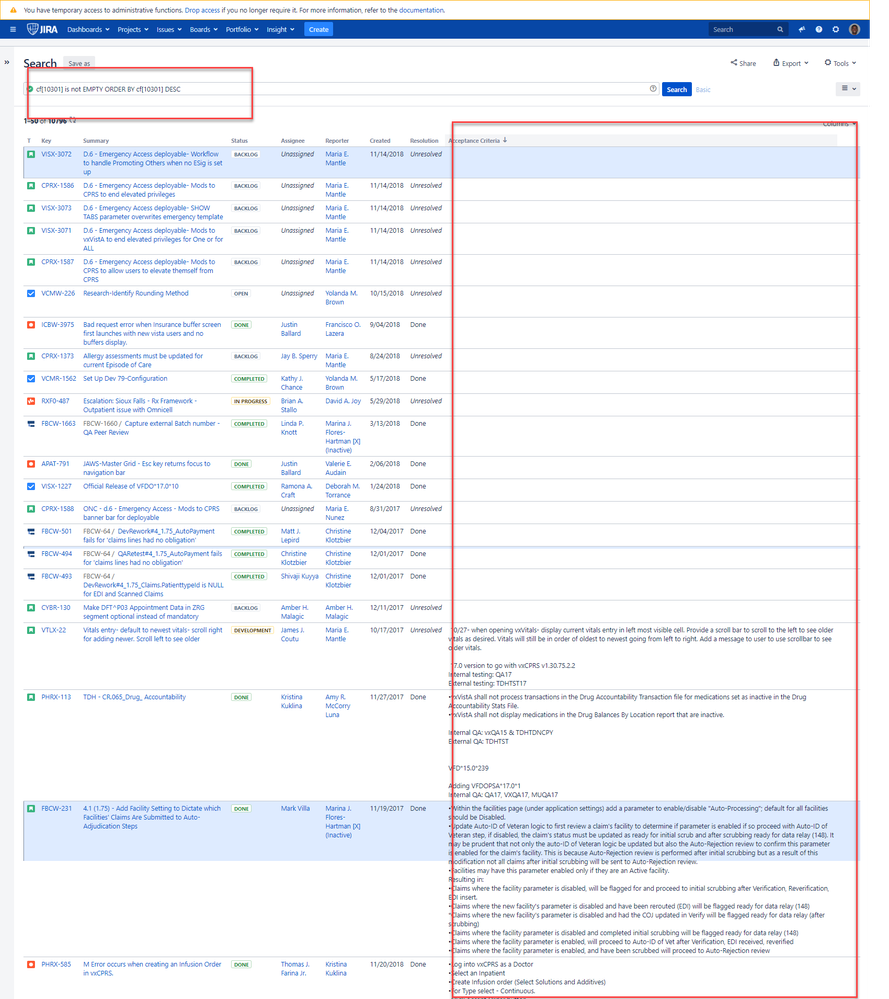Open parent issue FBCW-1660 link

click(101, 424)
